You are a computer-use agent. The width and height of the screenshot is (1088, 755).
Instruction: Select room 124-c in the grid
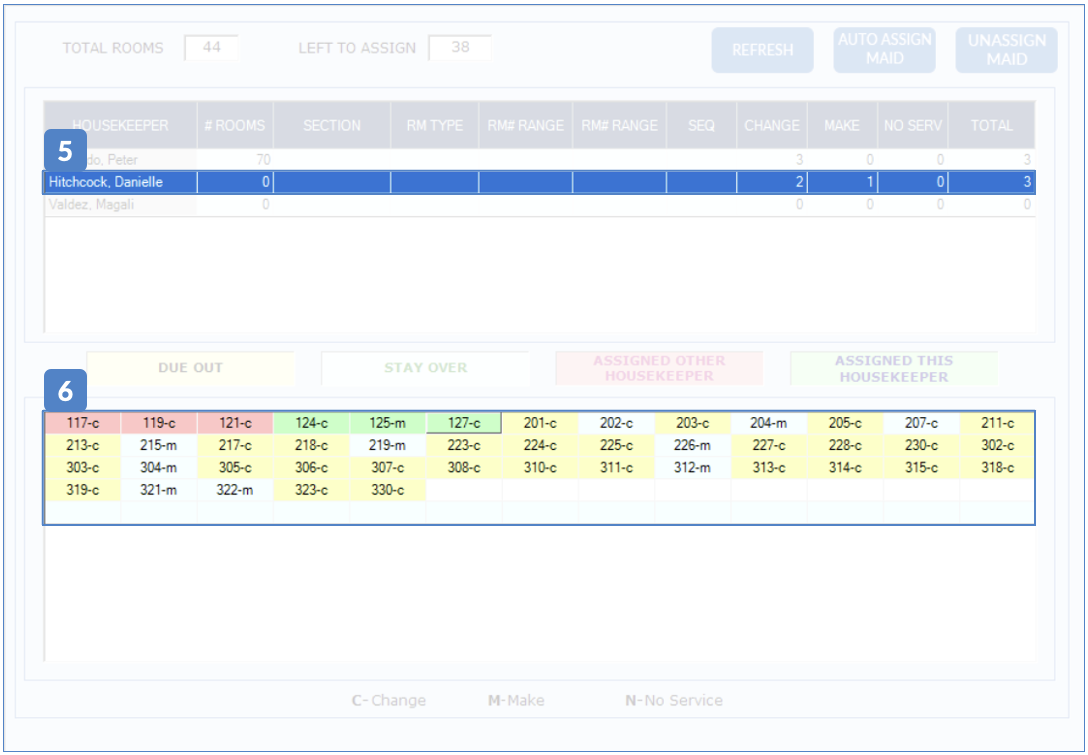pos(311,424)
